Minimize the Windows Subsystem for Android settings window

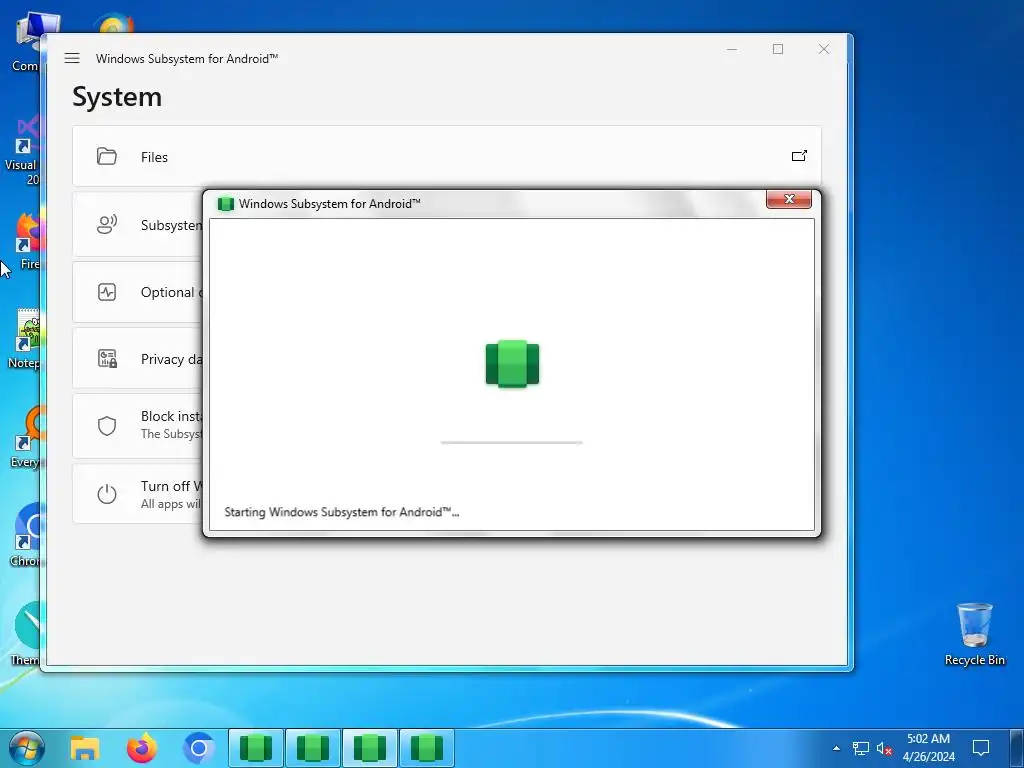point(732,49)
